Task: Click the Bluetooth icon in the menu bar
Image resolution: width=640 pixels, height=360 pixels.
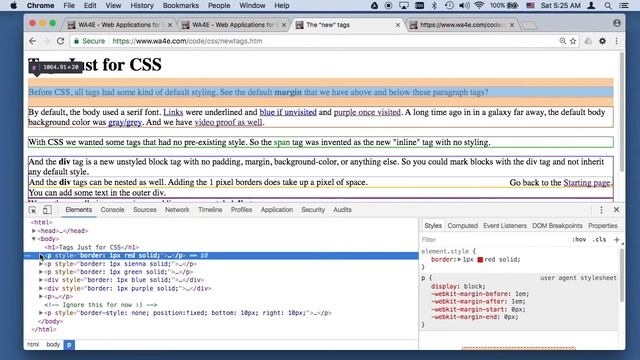Action: (x=434, y=5)
